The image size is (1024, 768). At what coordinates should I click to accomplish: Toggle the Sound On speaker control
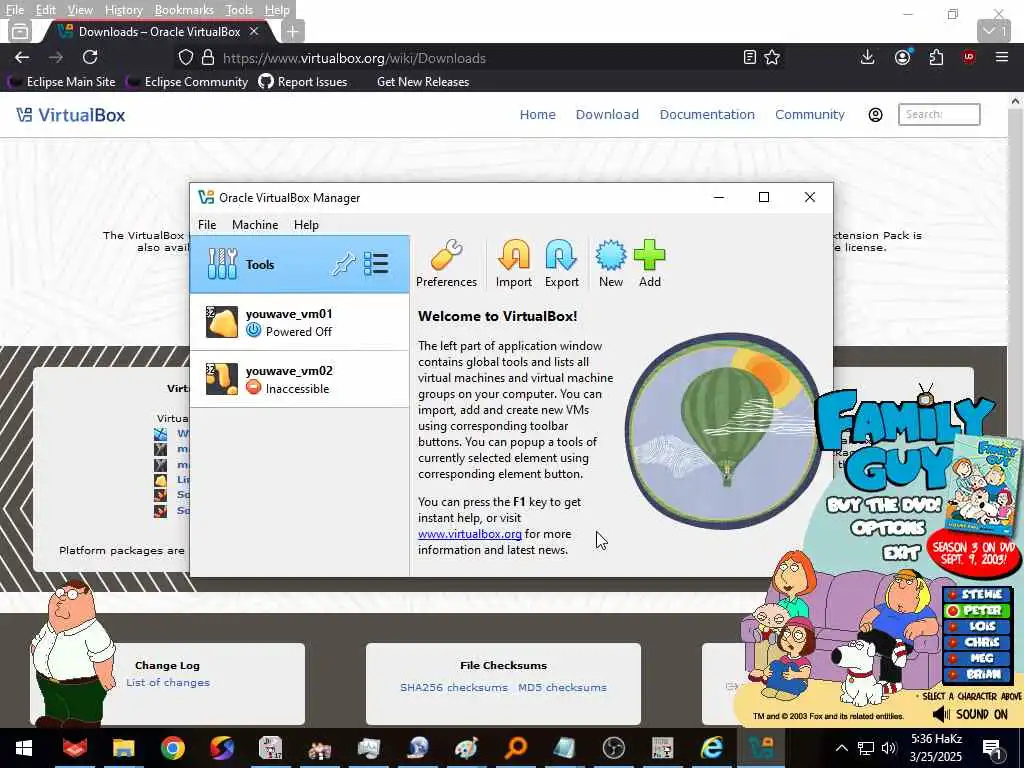[970, 714]
